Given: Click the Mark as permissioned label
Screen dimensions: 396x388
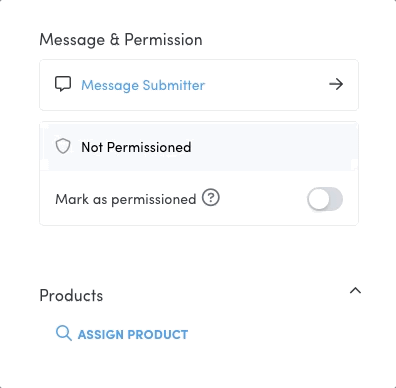Looking at the screenshot, I should [126, 199].
